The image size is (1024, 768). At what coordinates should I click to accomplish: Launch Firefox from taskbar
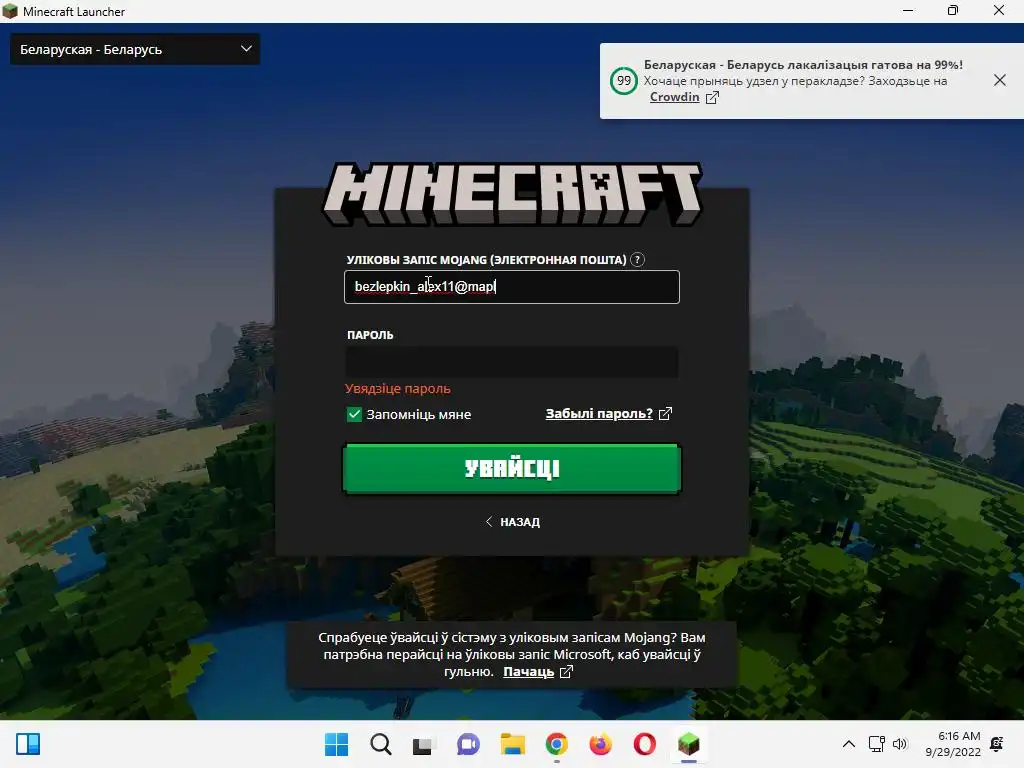coord(600,744)
